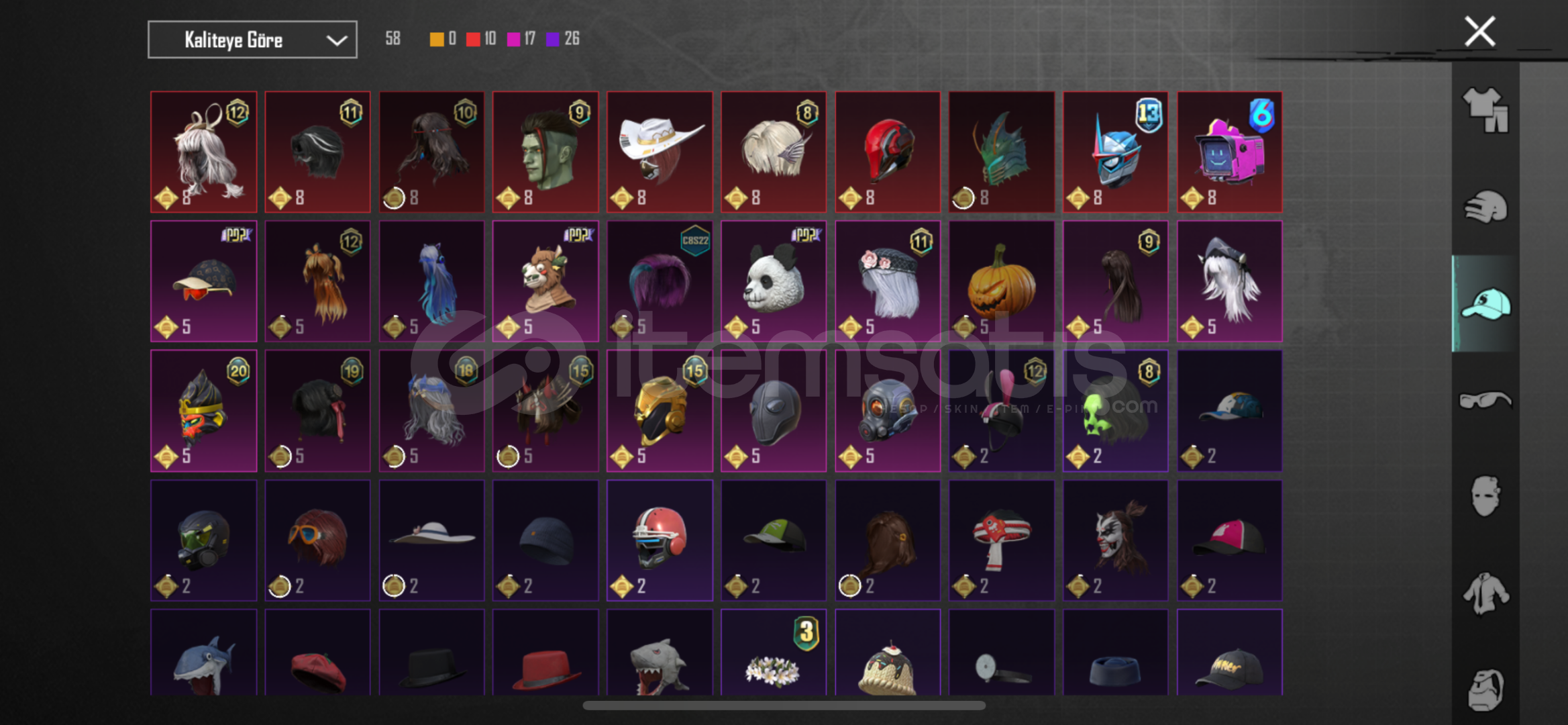The image size is (1568, 725).
Task: Open the bottom head-profile category icon
Action: point(1485,689)
